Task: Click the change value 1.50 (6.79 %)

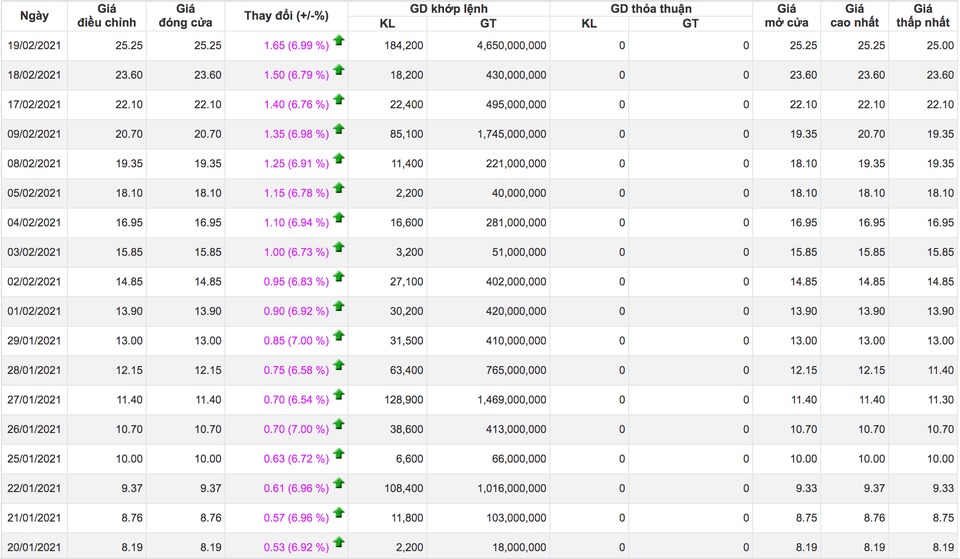Action: click(x=296, y=75)
